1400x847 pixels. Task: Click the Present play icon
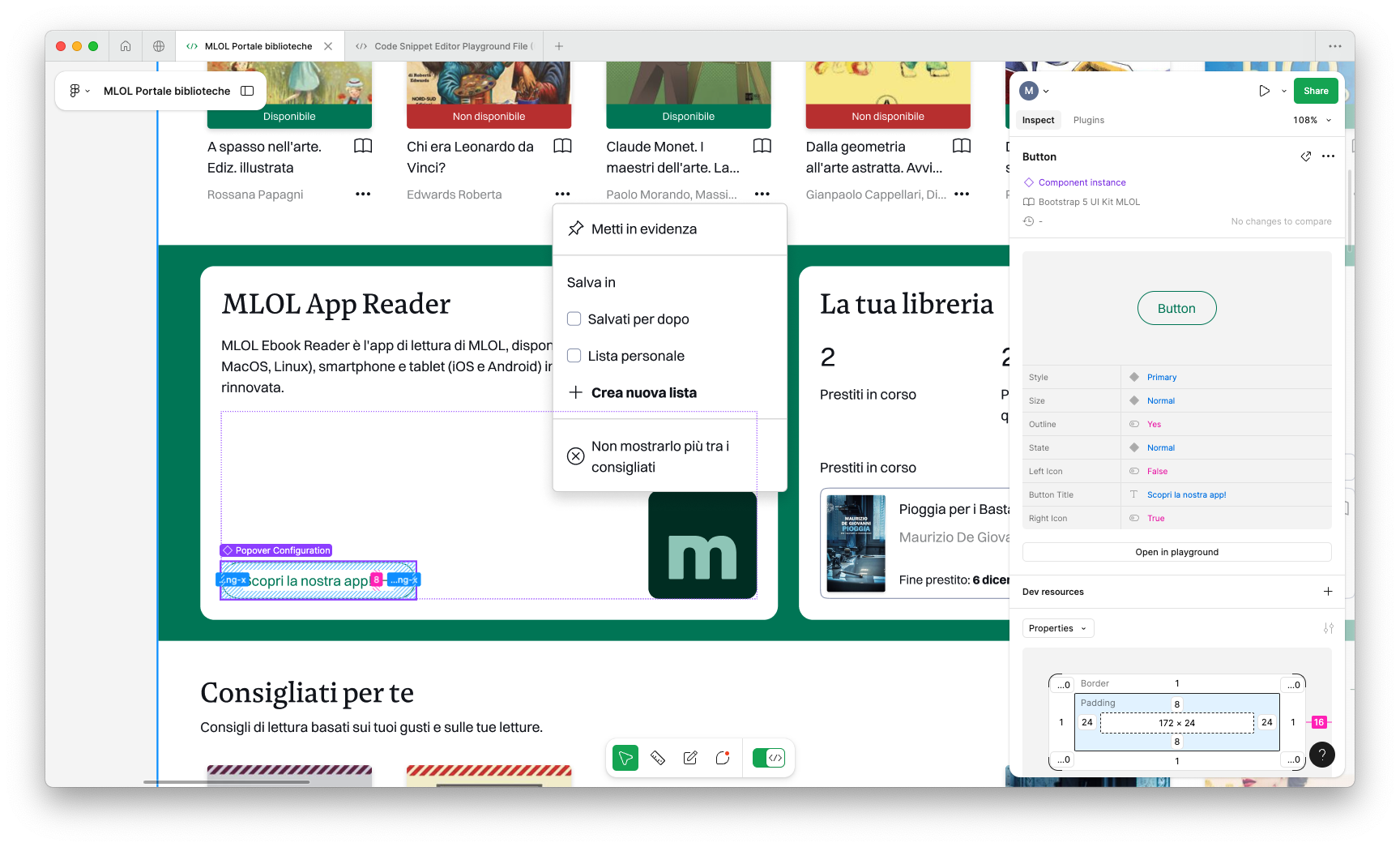(x=1264, y=91)
